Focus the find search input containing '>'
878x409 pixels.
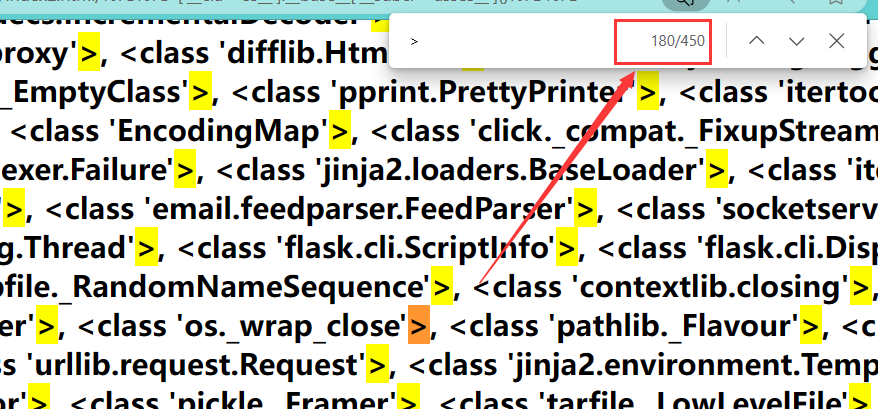pos(510,41)
